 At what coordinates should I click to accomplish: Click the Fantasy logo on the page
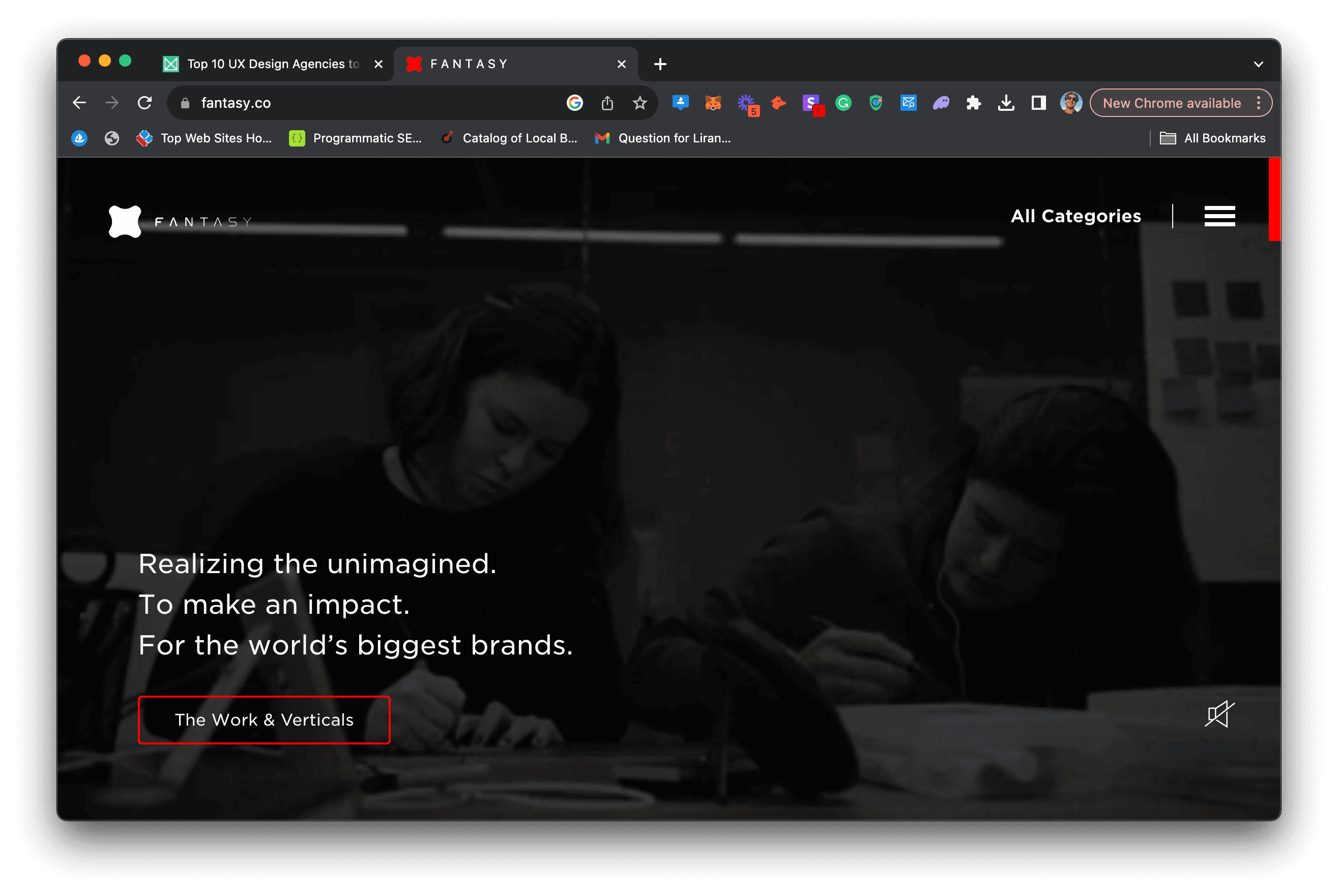click(125, 221)
